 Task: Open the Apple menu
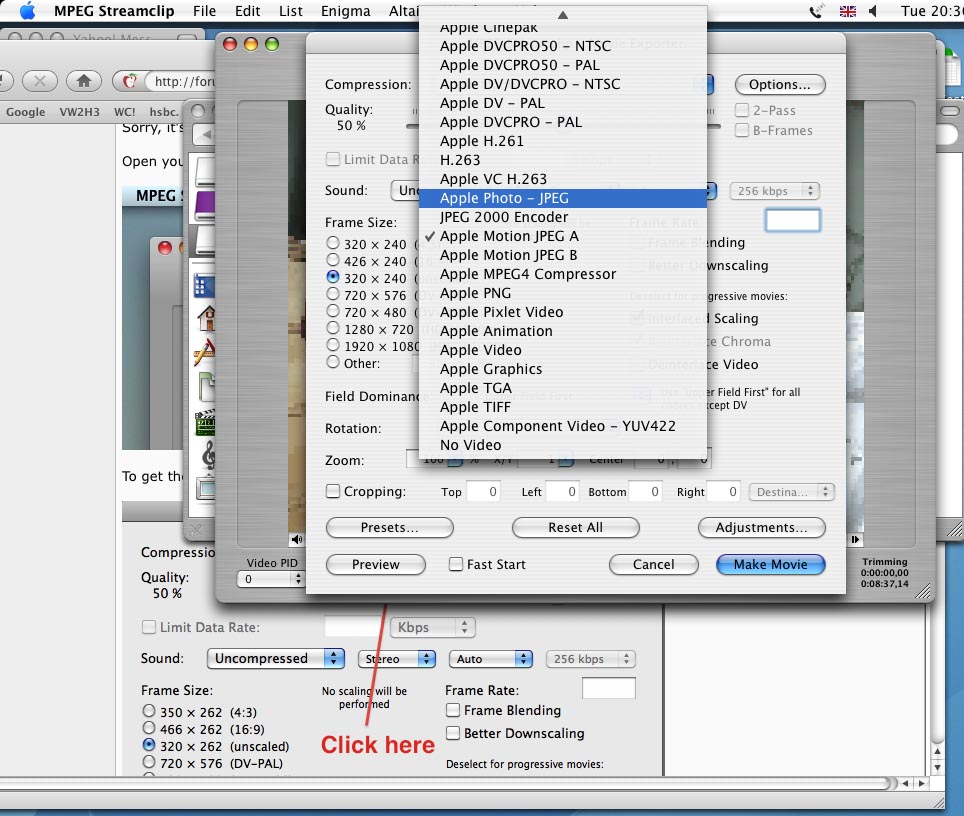27,11
